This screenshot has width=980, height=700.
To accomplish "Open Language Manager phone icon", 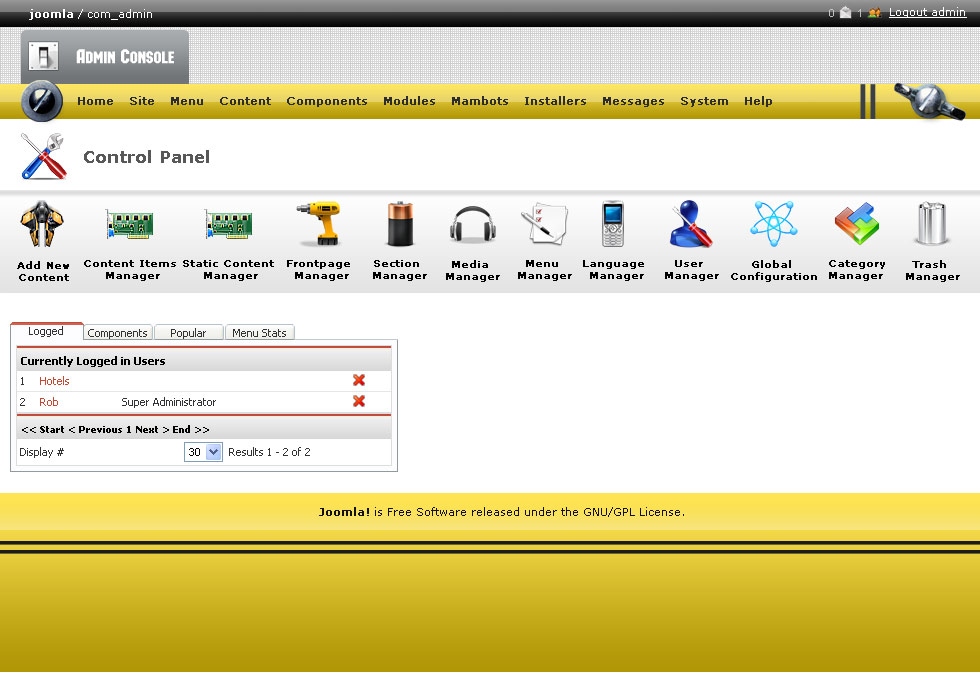I will 613,223.
